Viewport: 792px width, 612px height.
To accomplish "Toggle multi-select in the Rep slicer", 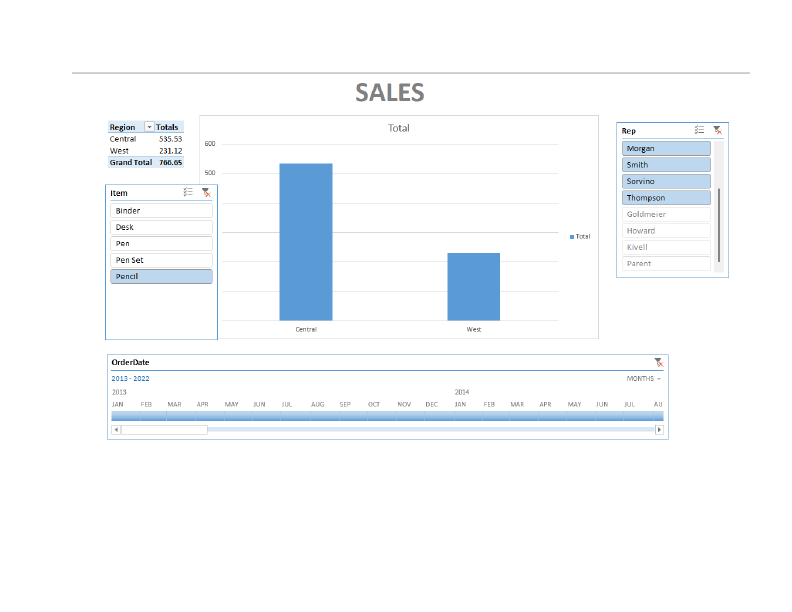I will click(700, 130).
